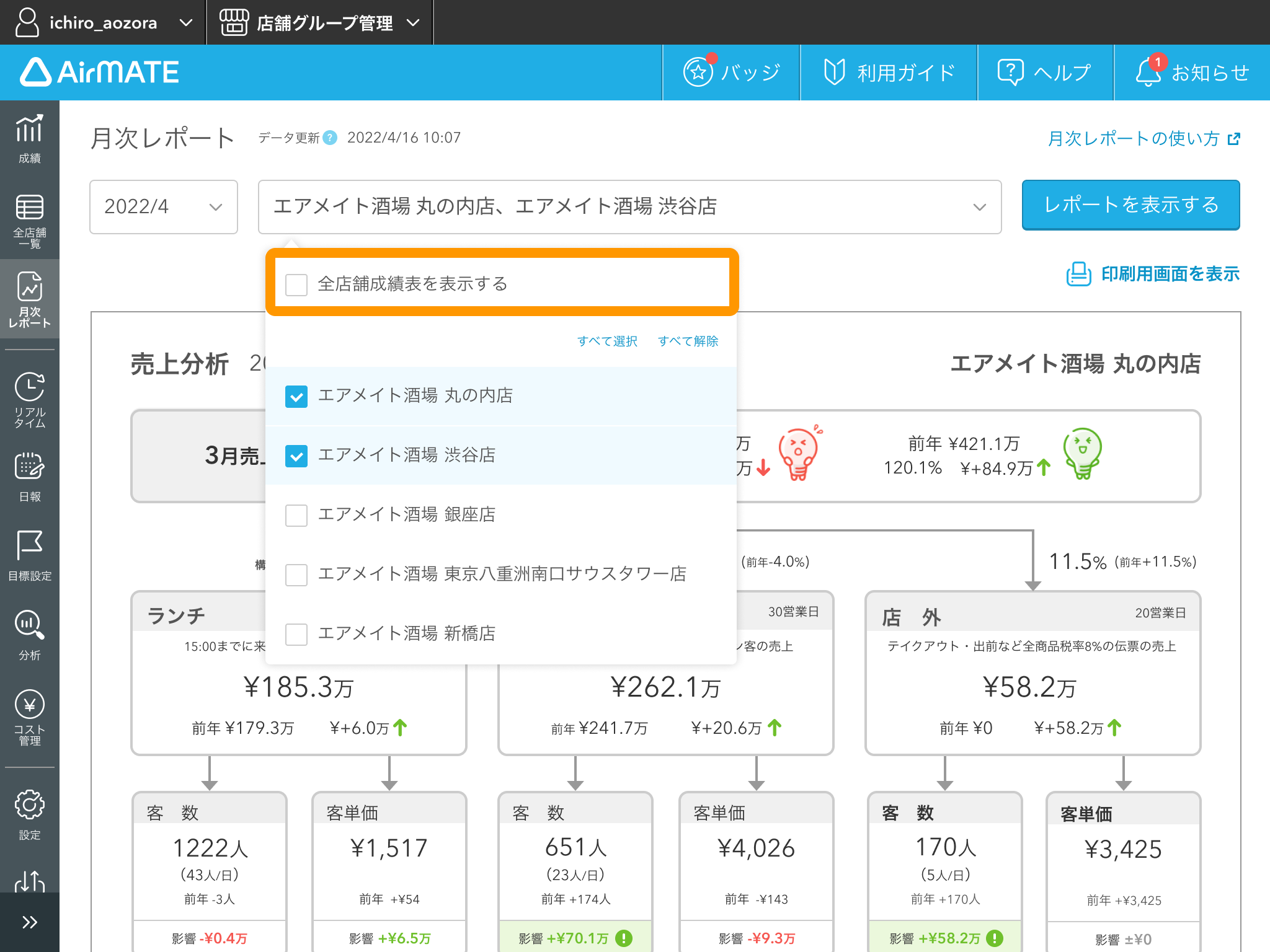Viewport: 1270px width, 952px height.
Task: Click the 前年 ¥421.1万 text
Action: 964,444
